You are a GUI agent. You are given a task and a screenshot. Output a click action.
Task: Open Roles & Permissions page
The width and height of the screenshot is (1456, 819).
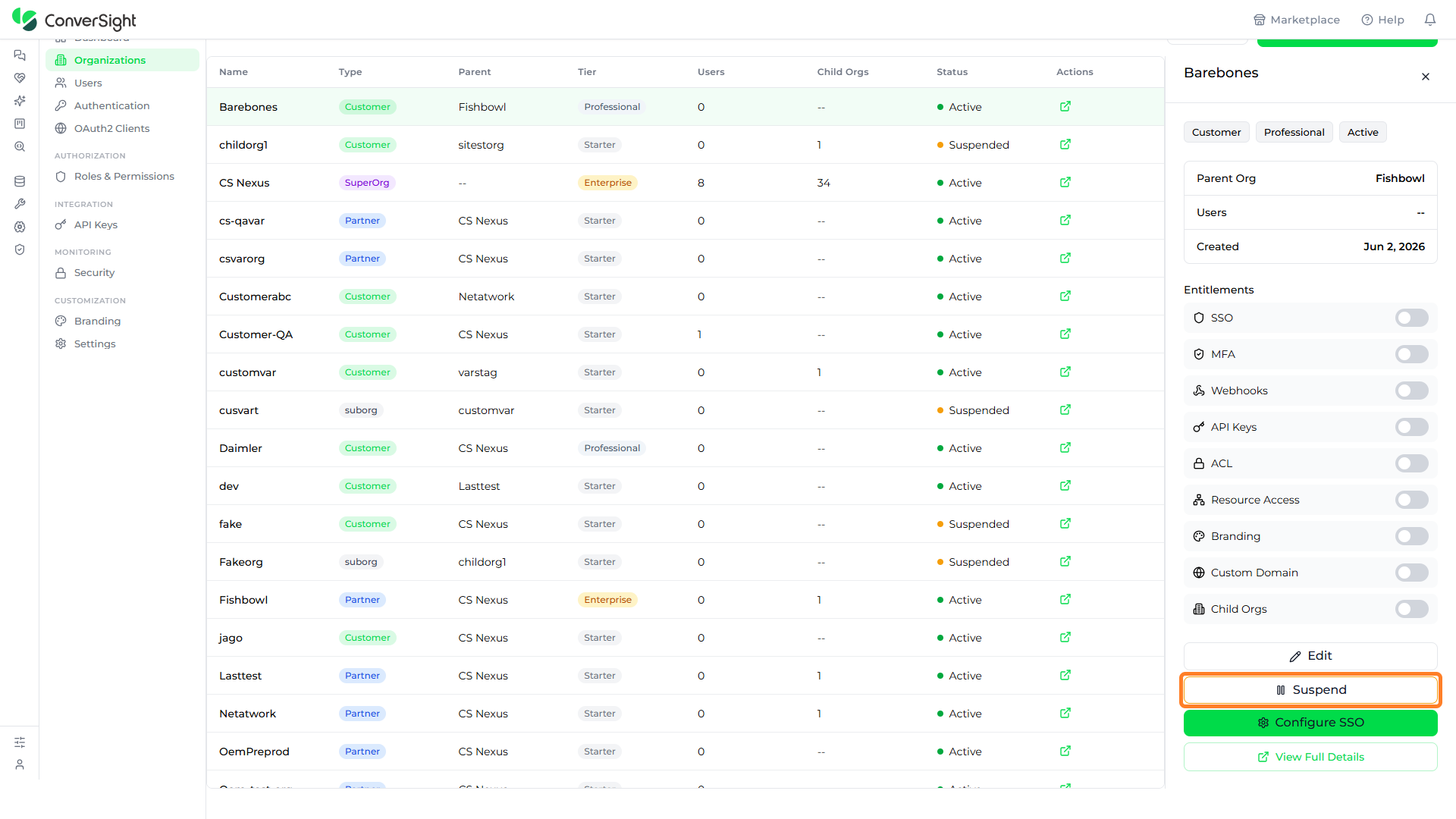122,176
